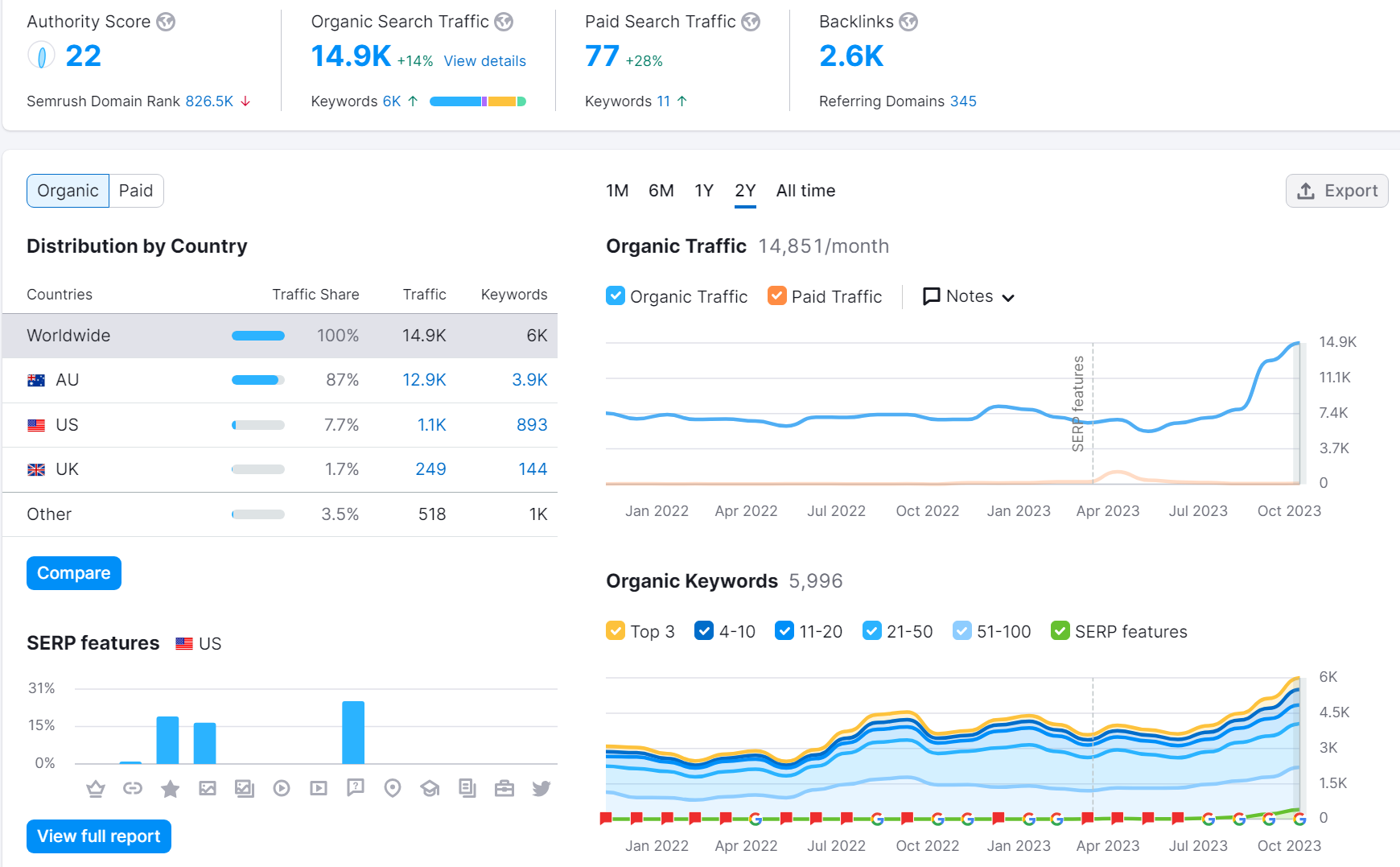This screenshot has width=1400, height=867.
Task: Click the Export button
Action: pos(1336,191)
